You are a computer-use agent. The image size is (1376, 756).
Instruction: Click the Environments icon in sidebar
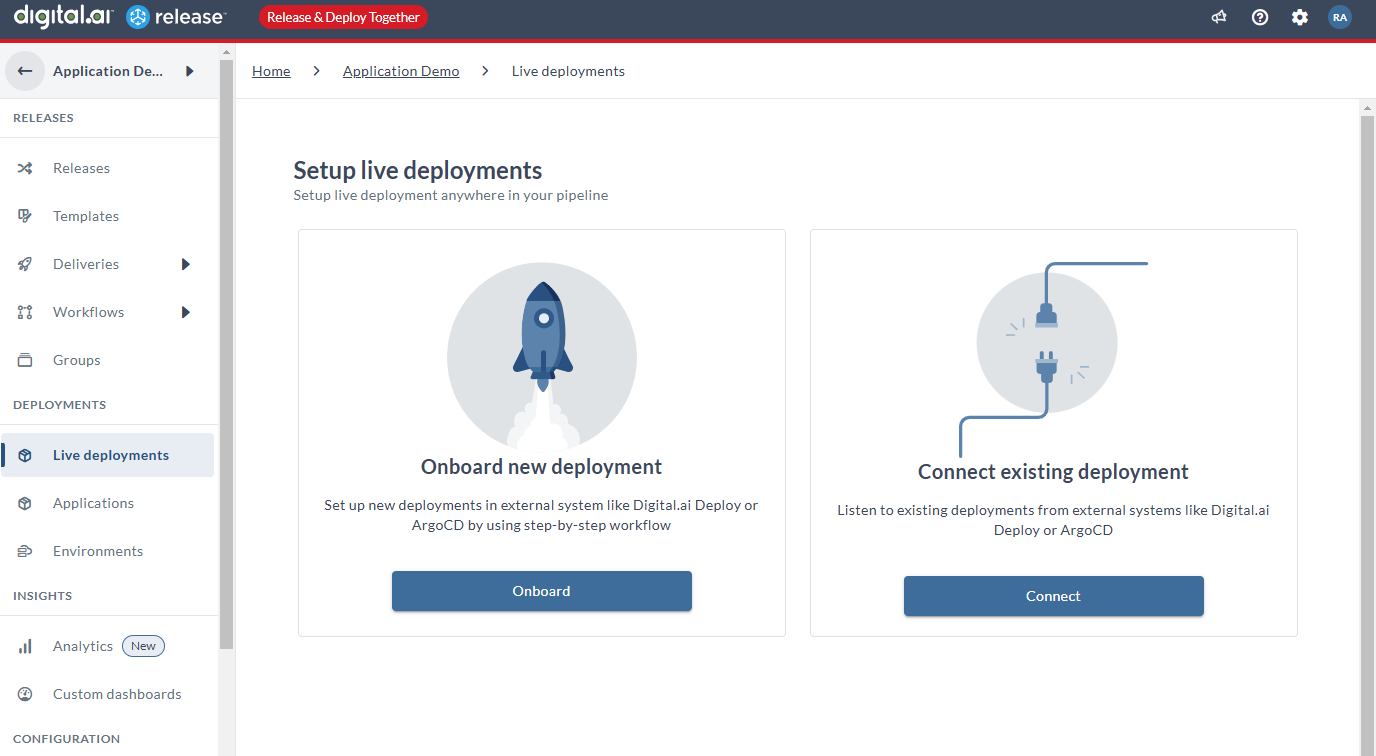point(25,551)
